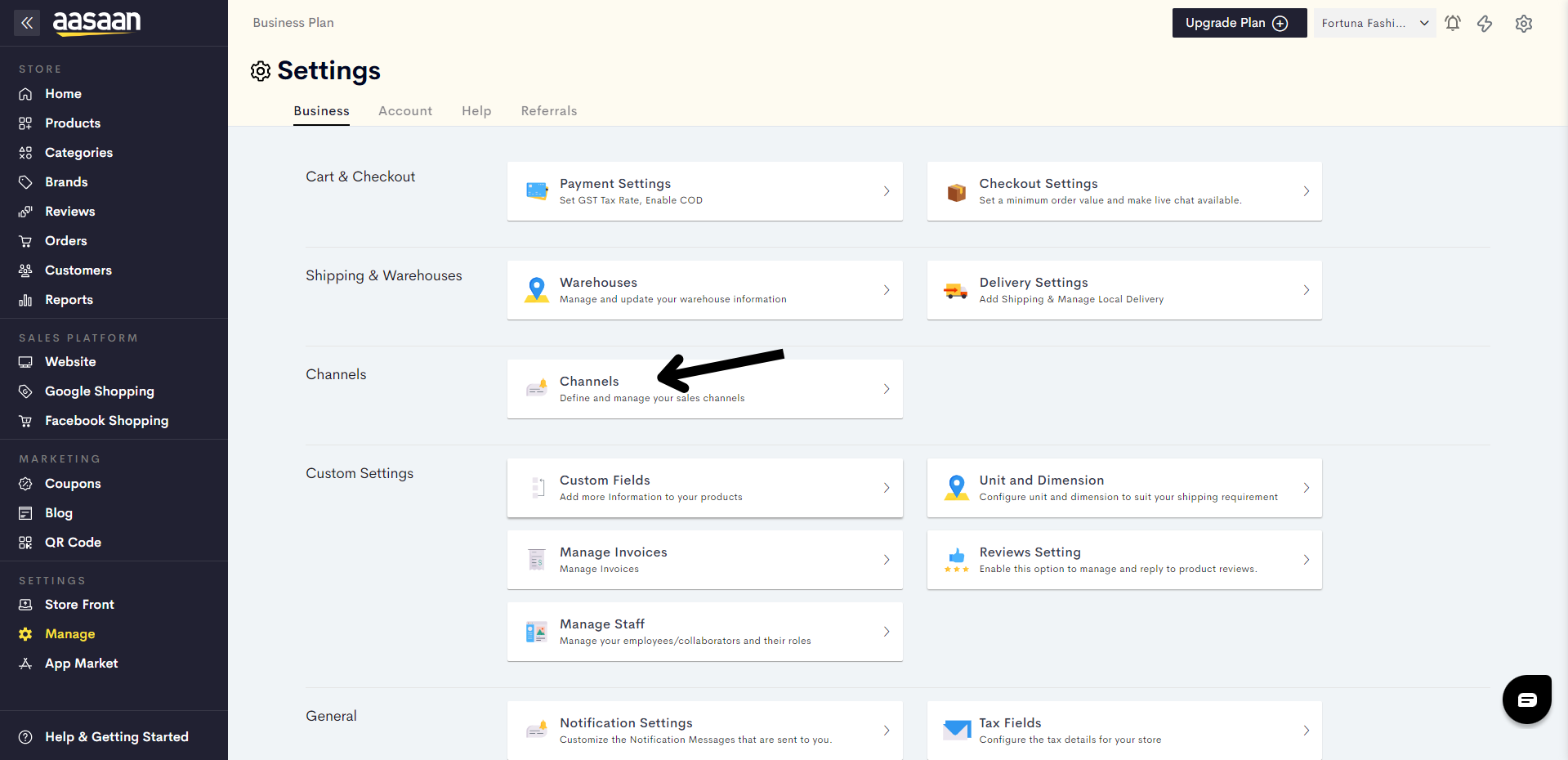
Task: Click the Facebook Shopping cart icon
Action: point(25,421)
